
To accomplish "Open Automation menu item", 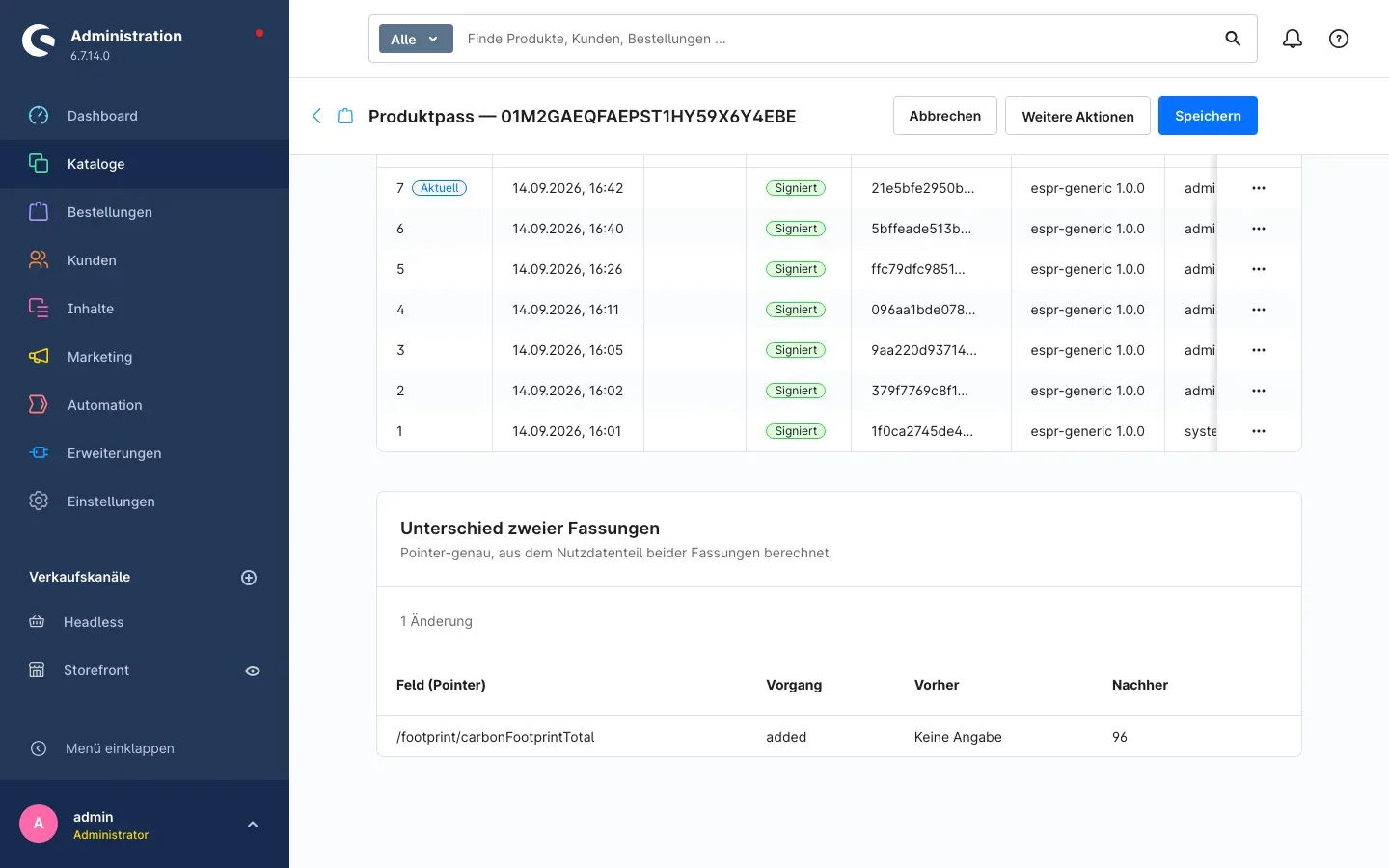I will [x=145, y=405].
